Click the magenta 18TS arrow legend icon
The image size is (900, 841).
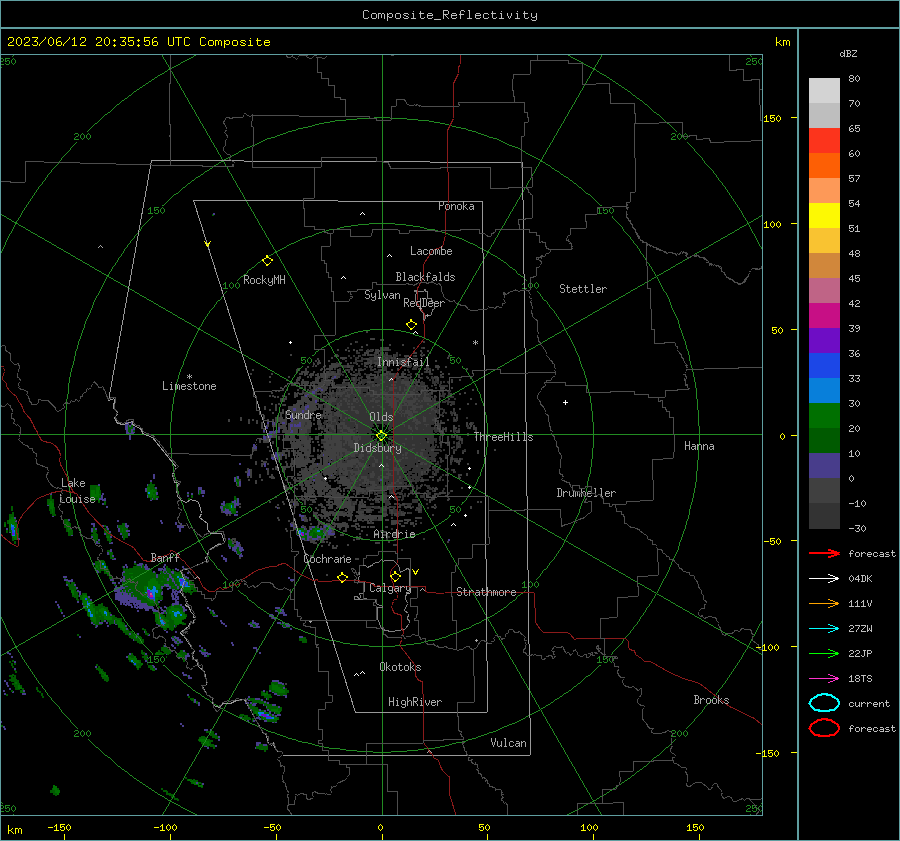tap(824, 679)
